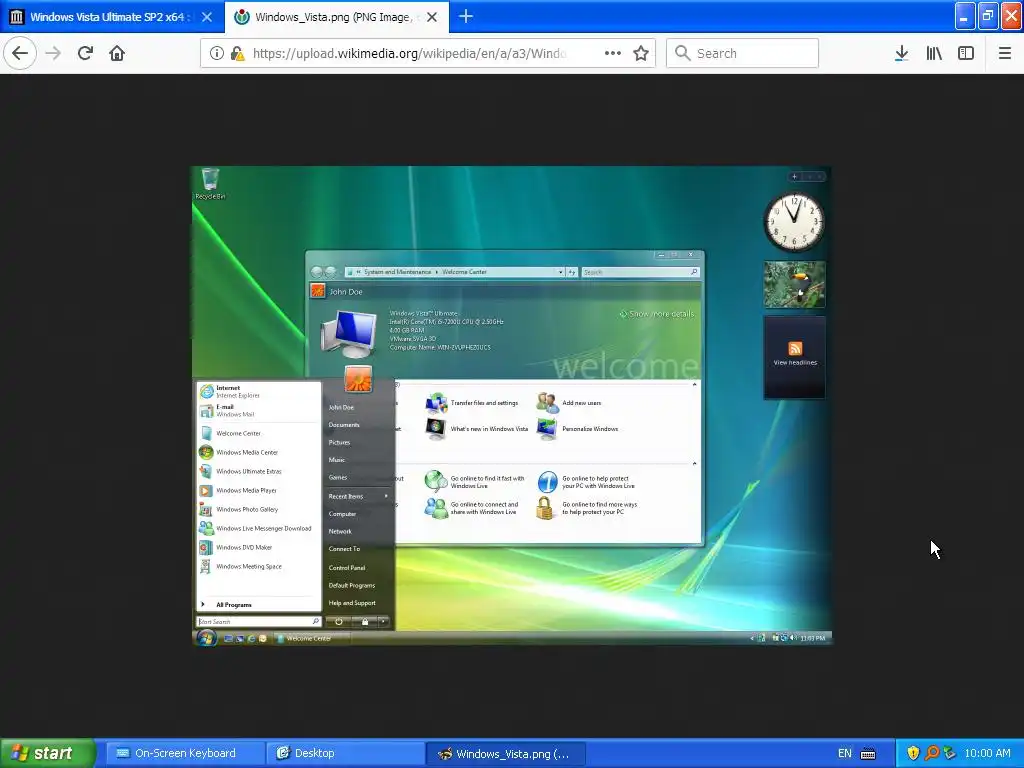Open the EN language bar indicator
Image resolution: width=1024 pixels, height=768 pixels.
point(844,753)
